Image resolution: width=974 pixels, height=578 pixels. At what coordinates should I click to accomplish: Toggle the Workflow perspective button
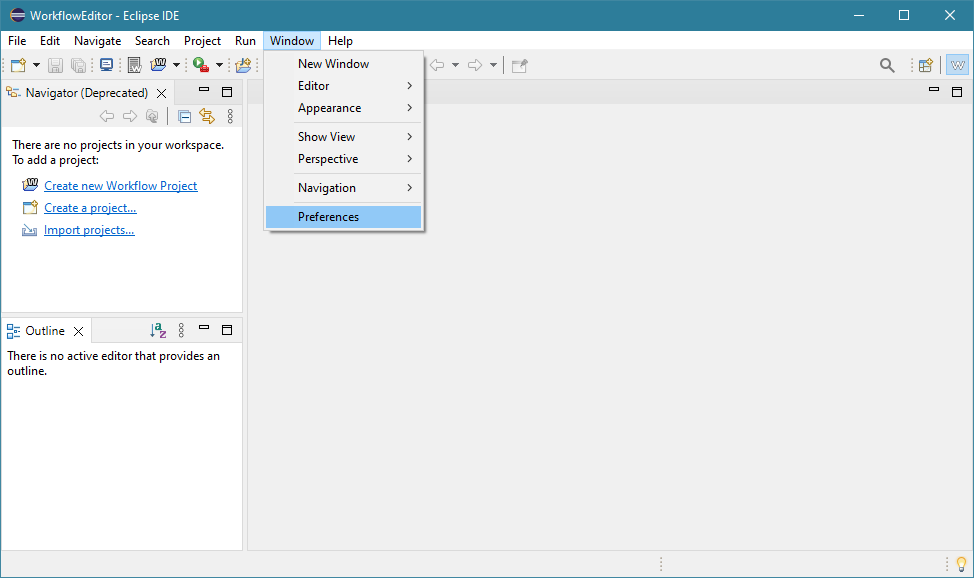957,65
